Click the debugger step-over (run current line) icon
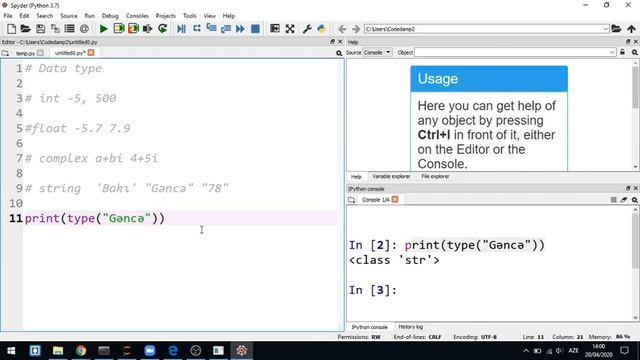The image size is (640, 360). (197, 29)
